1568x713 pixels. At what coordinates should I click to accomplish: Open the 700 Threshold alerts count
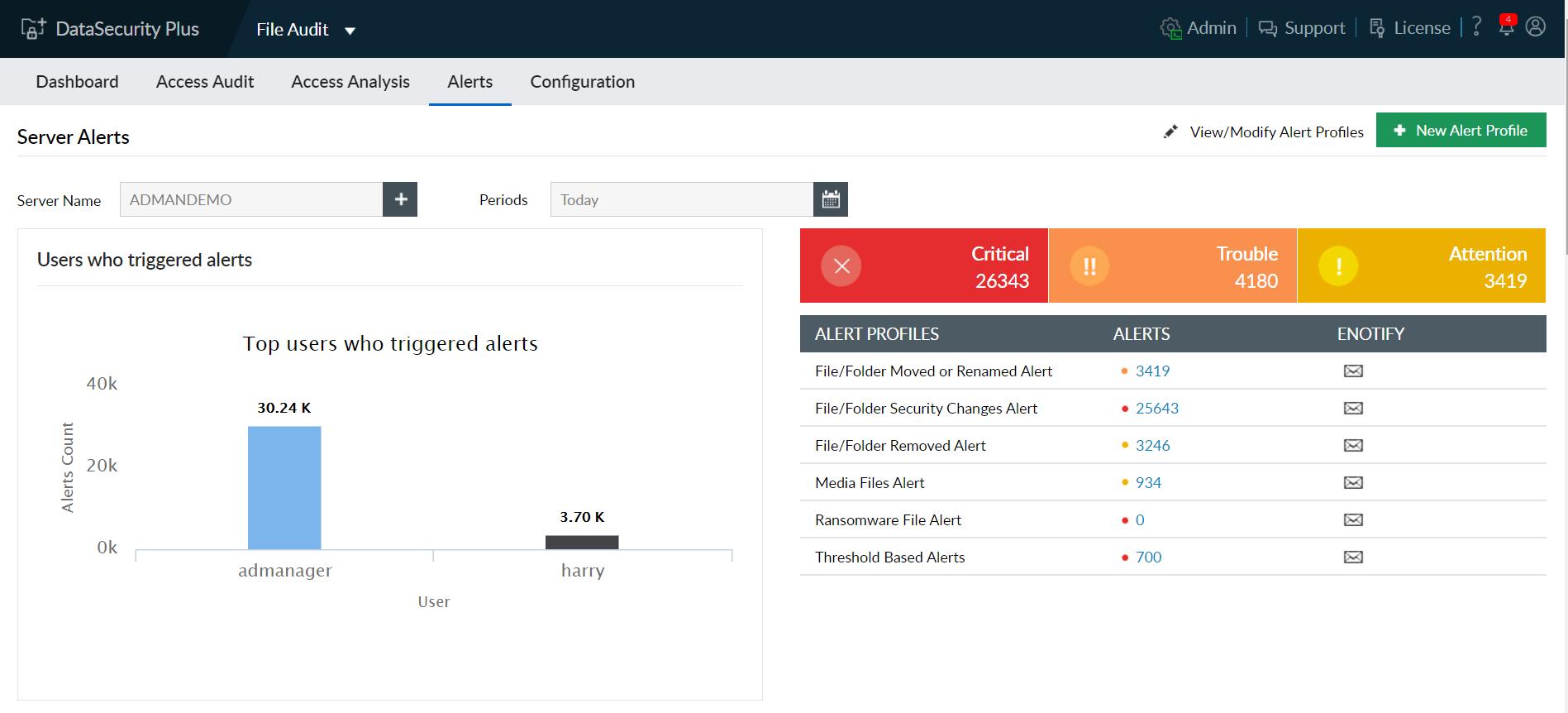[1148, 557]
